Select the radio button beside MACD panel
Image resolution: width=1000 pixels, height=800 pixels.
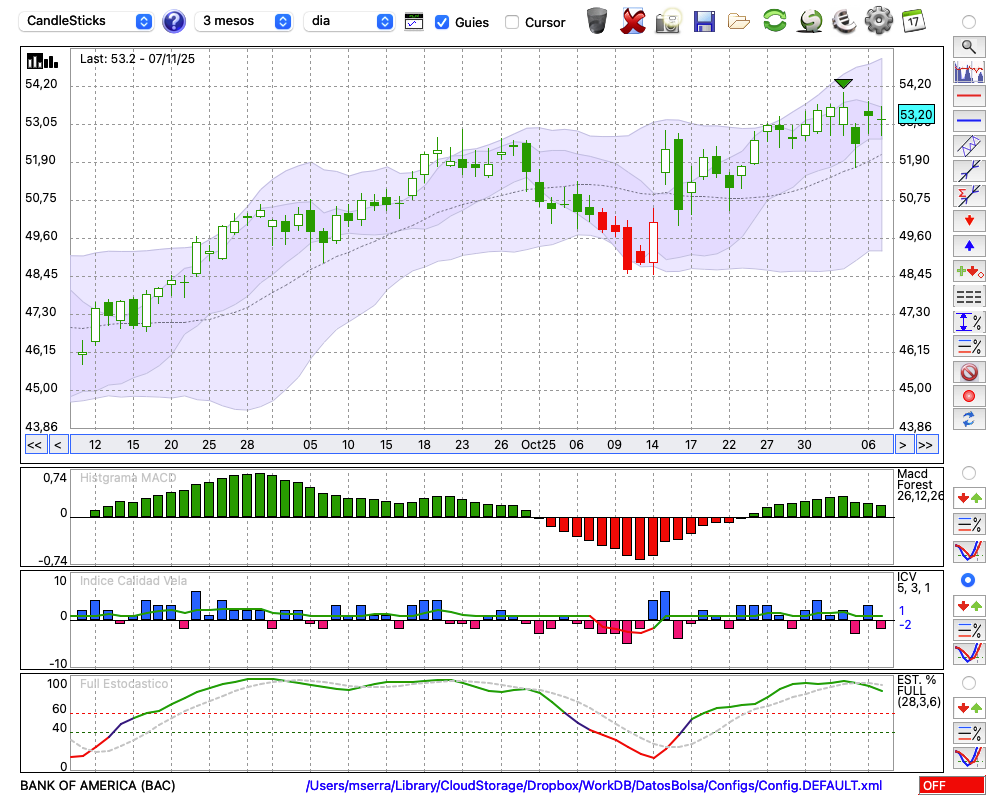tap(969, 473)
